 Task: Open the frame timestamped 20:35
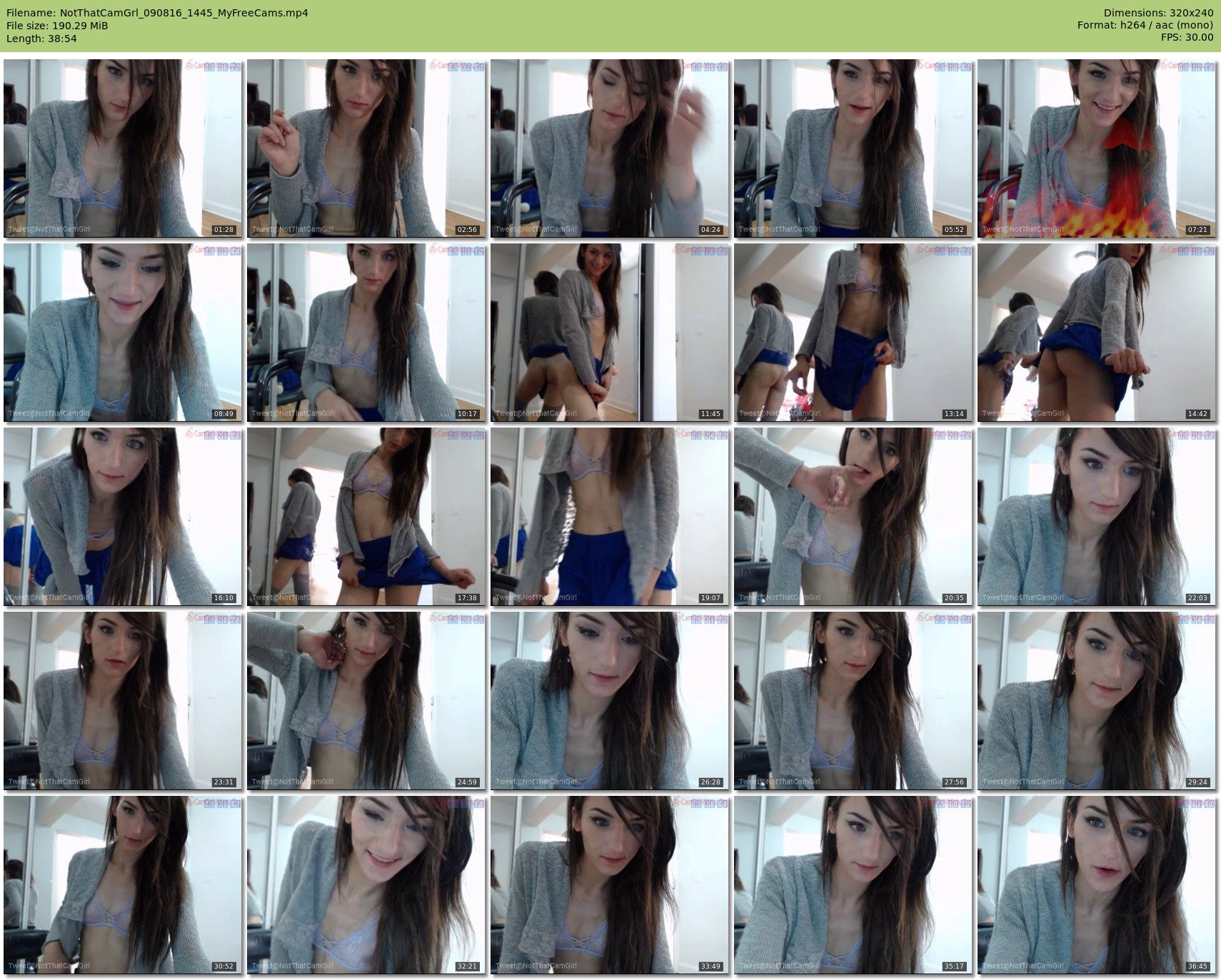coord(853,517)
